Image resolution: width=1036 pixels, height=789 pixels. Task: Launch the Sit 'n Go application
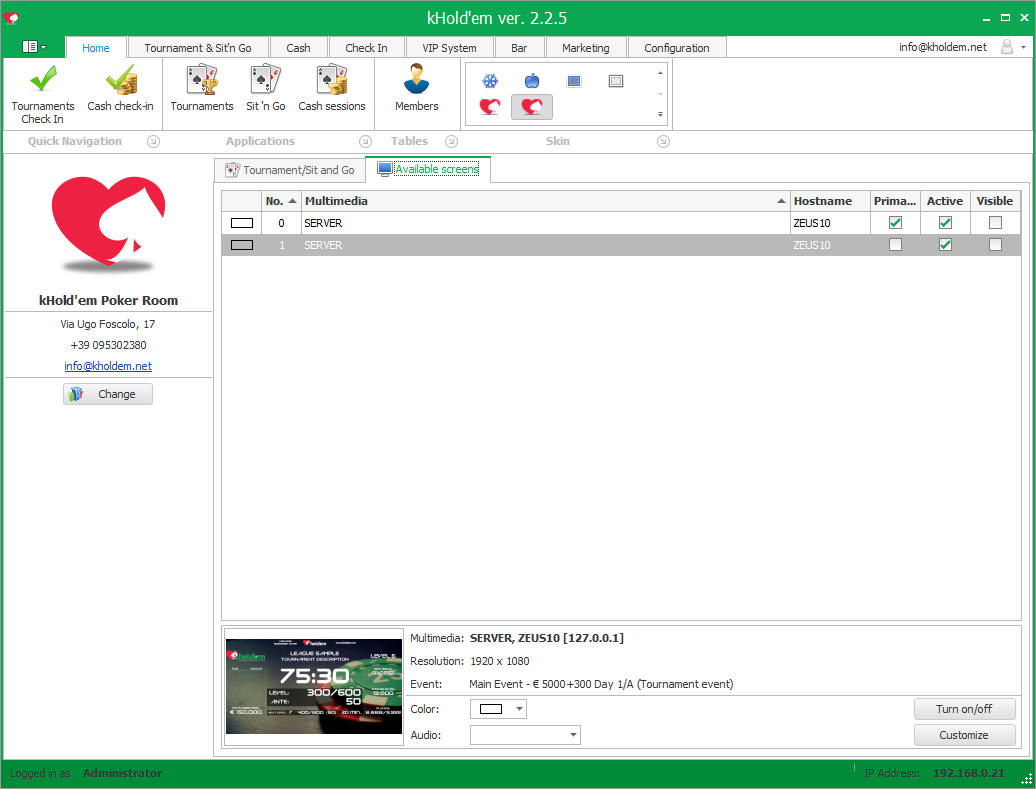click(266, 87)
